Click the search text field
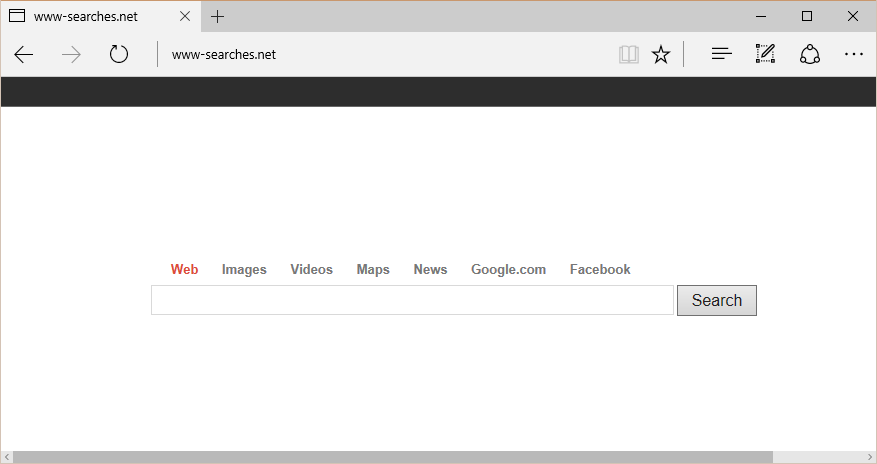 pyautogui.click(x=412, y=300)
